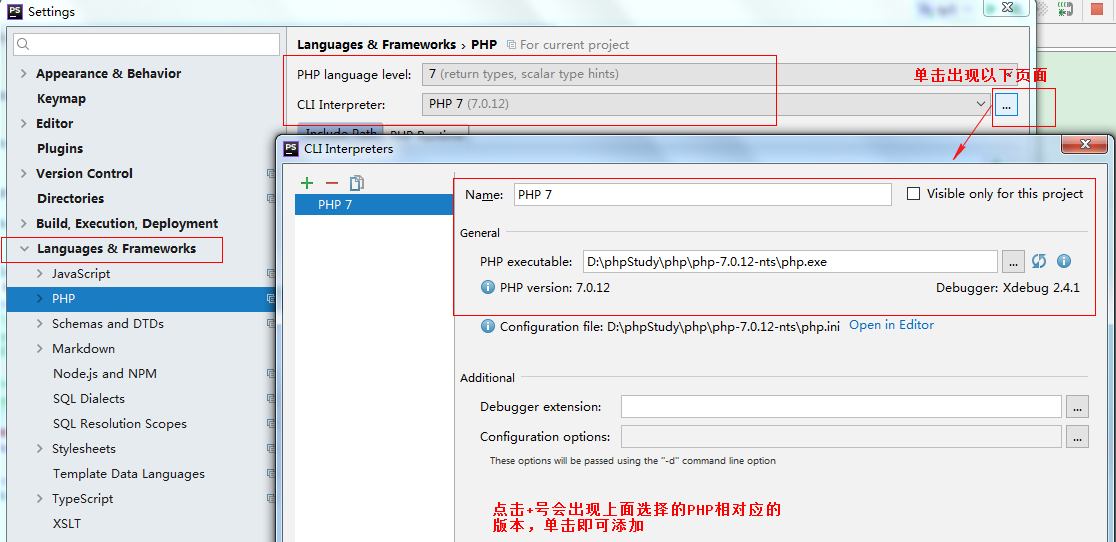Expand the Editor section
1116x542 pixels.
(x=24, y=123)
